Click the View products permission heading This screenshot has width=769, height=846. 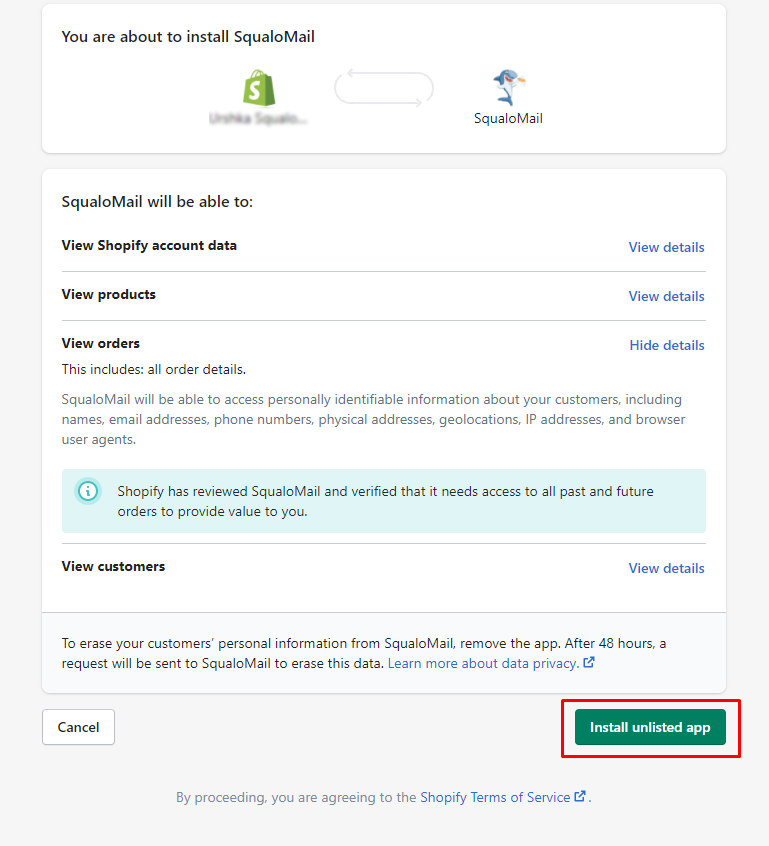point(109,294)
